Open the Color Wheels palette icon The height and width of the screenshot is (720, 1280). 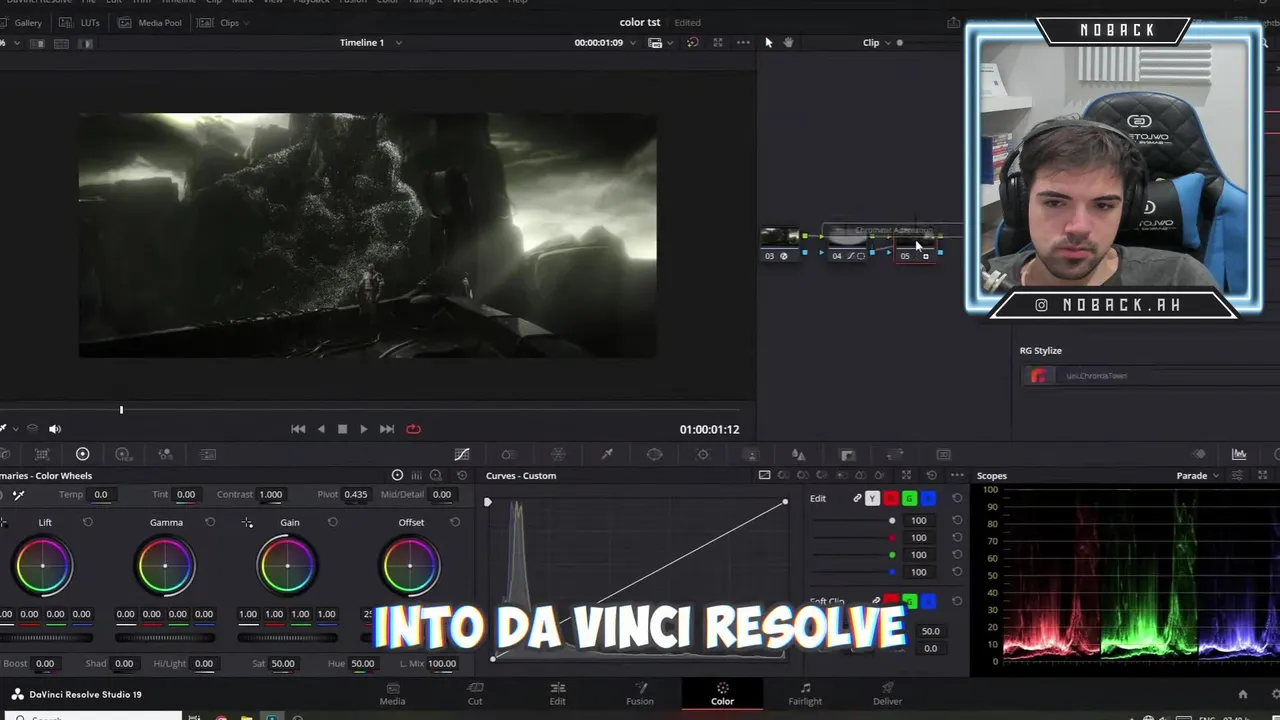click(x=83, y=454)
